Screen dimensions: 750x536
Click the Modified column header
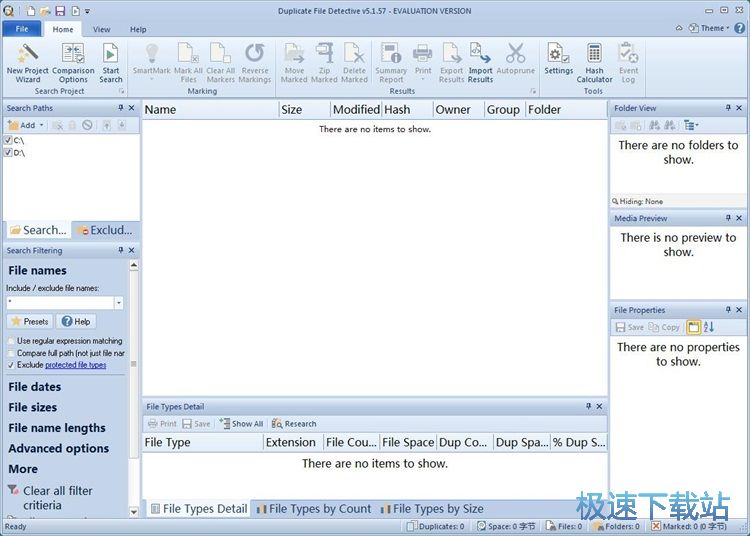pos(356,109)
